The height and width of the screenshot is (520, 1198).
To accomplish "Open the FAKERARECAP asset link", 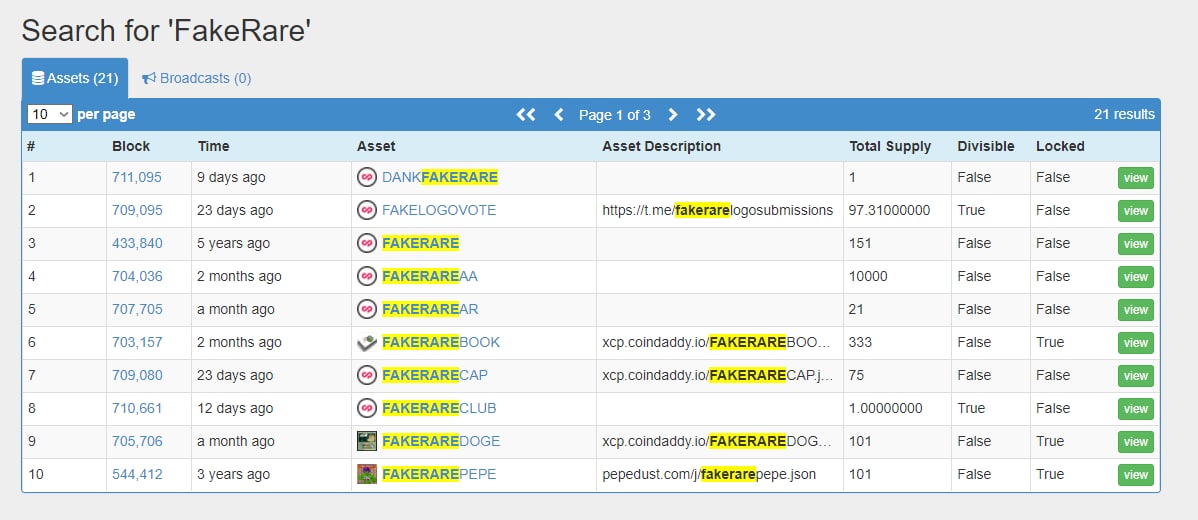I will (x=435, y=375).
